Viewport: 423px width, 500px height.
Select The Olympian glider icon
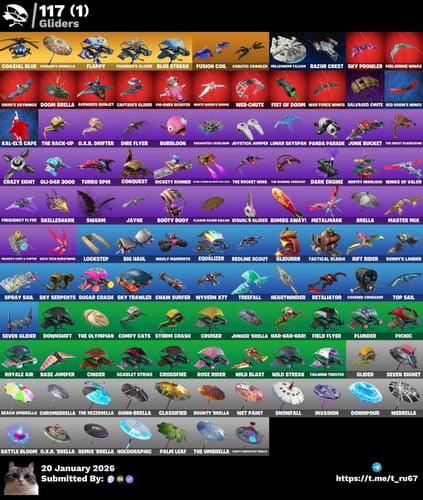point(96,321)
